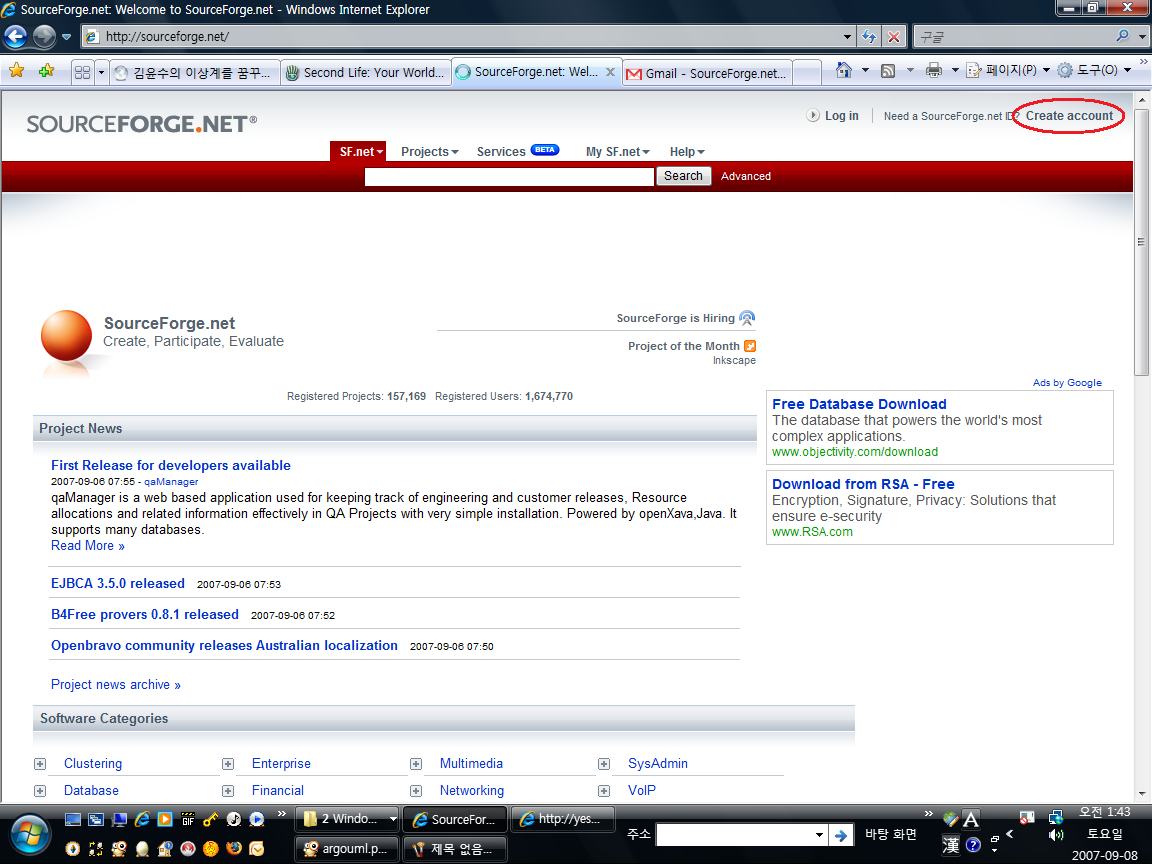
Task: Open the Project news archive » link
Action: (x=115, y=684)
